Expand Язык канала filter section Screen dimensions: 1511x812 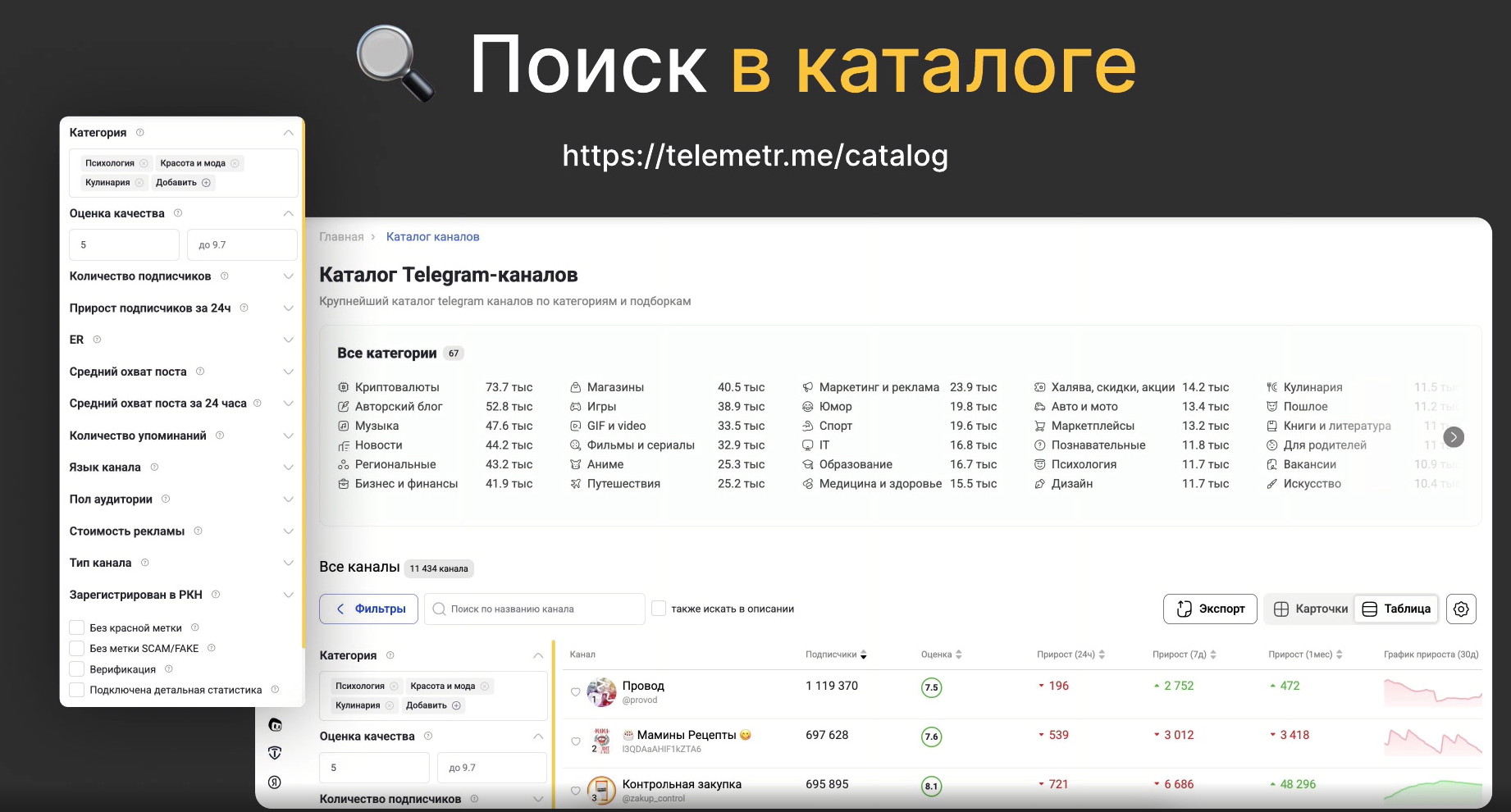tap(288, 468)
